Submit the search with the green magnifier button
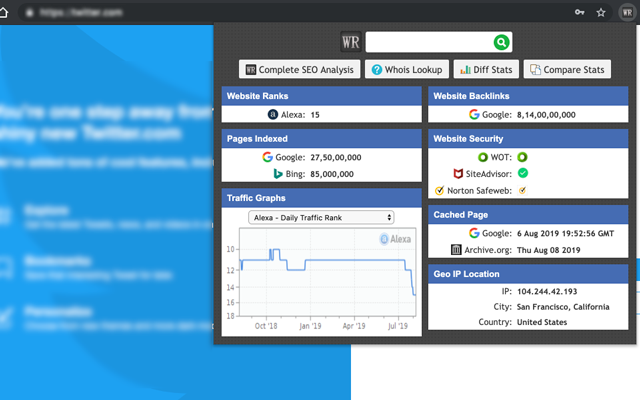 click(502, 42)
